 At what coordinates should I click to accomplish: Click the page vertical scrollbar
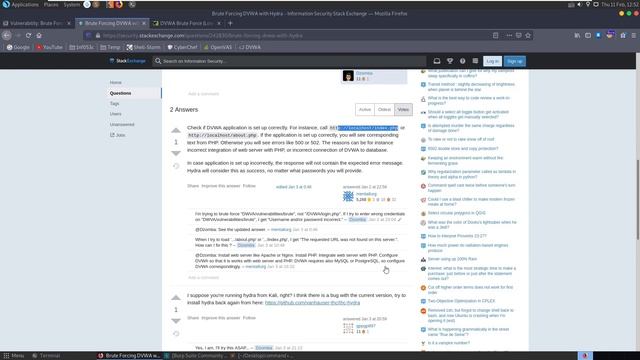pyautogui.click(x=638, y=200)
